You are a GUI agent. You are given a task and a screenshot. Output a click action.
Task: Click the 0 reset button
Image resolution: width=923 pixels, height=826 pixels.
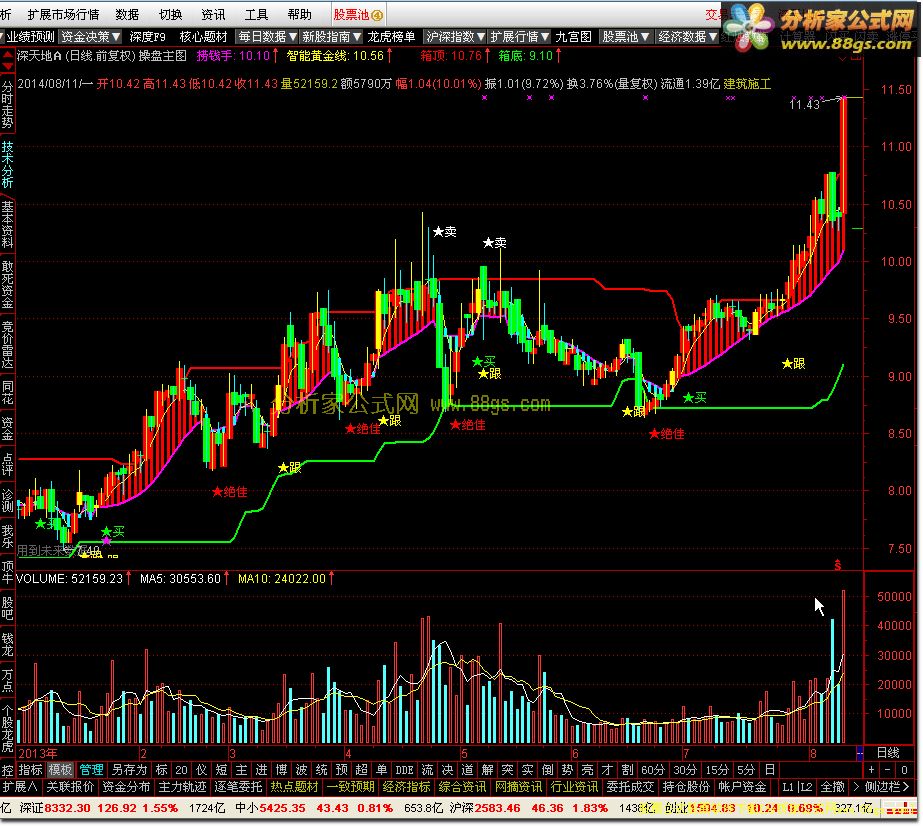point(905,770)
